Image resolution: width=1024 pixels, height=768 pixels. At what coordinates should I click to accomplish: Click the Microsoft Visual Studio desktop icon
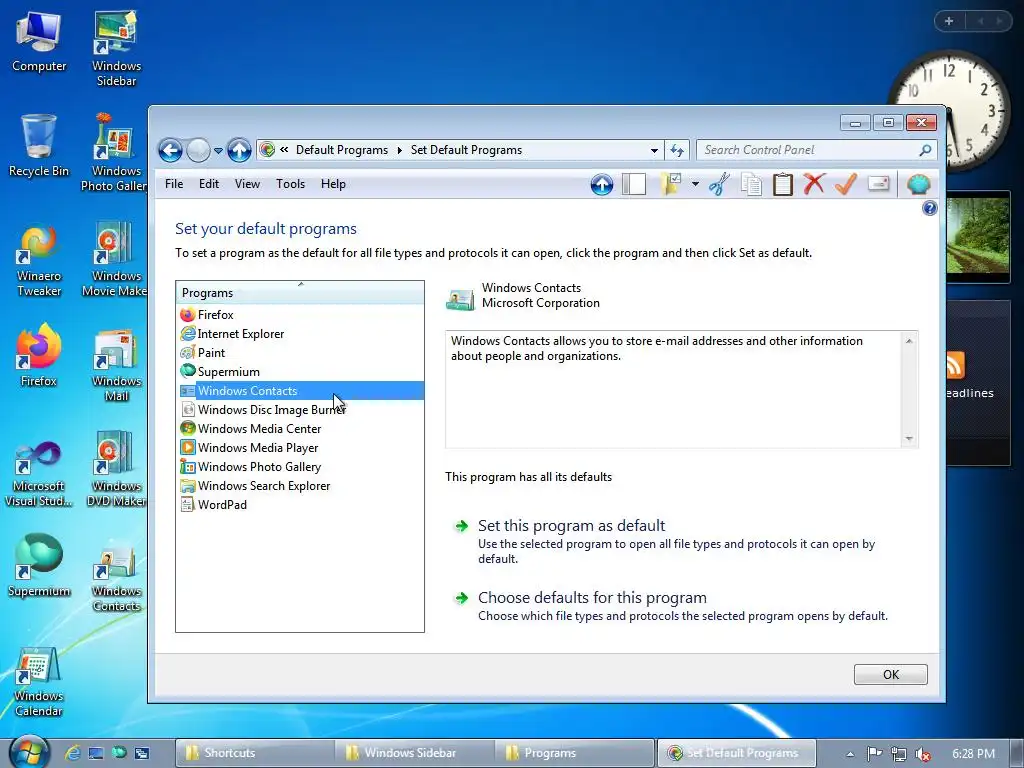(x=39, y=473)
